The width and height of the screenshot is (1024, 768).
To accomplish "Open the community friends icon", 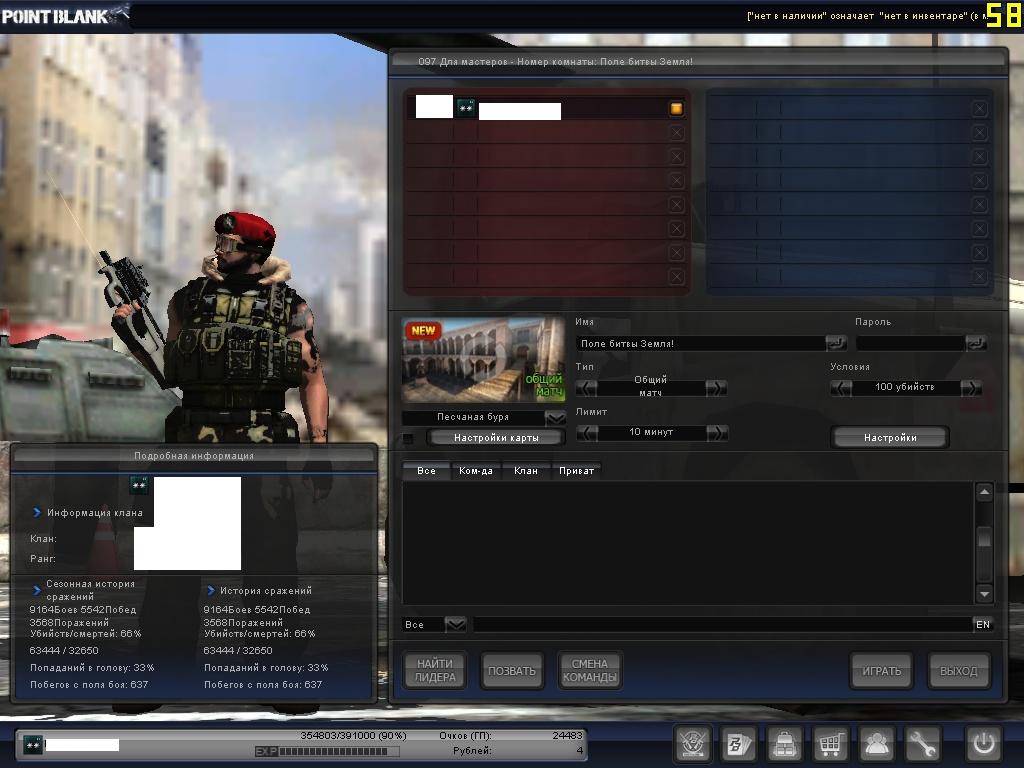I will 877,744.
